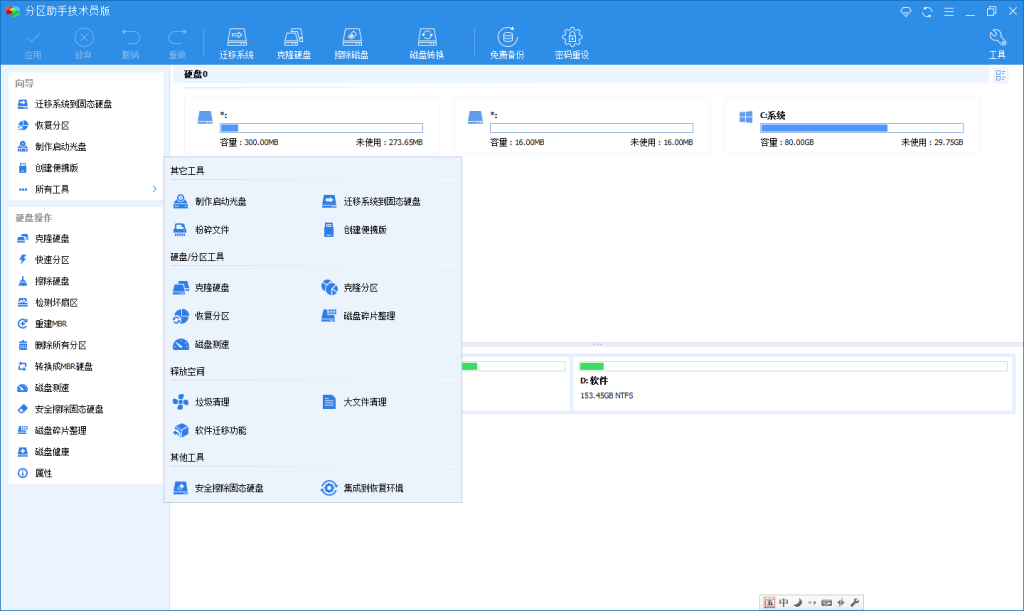This screenshot has width=1024, height=611.
Task: Click 检测坏扇区 in the left sidebar
Action: [52, 302]
